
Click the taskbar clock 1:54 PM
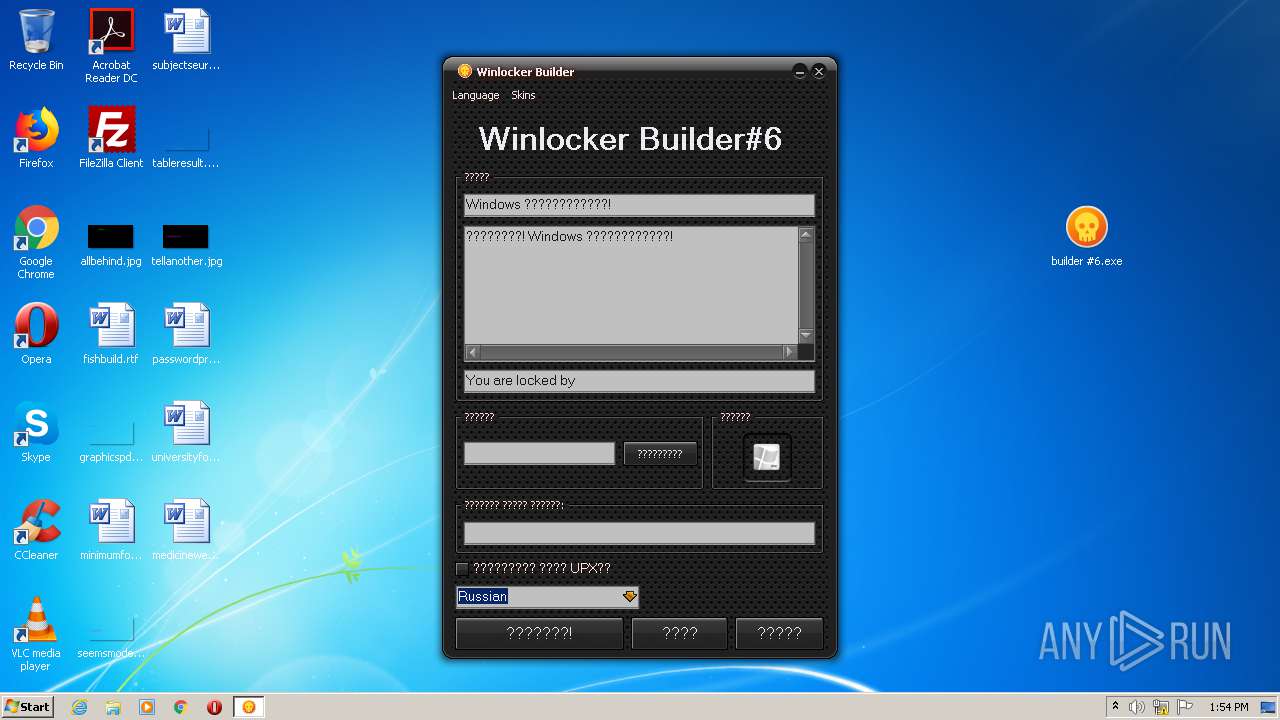(x=1228, y=707)
